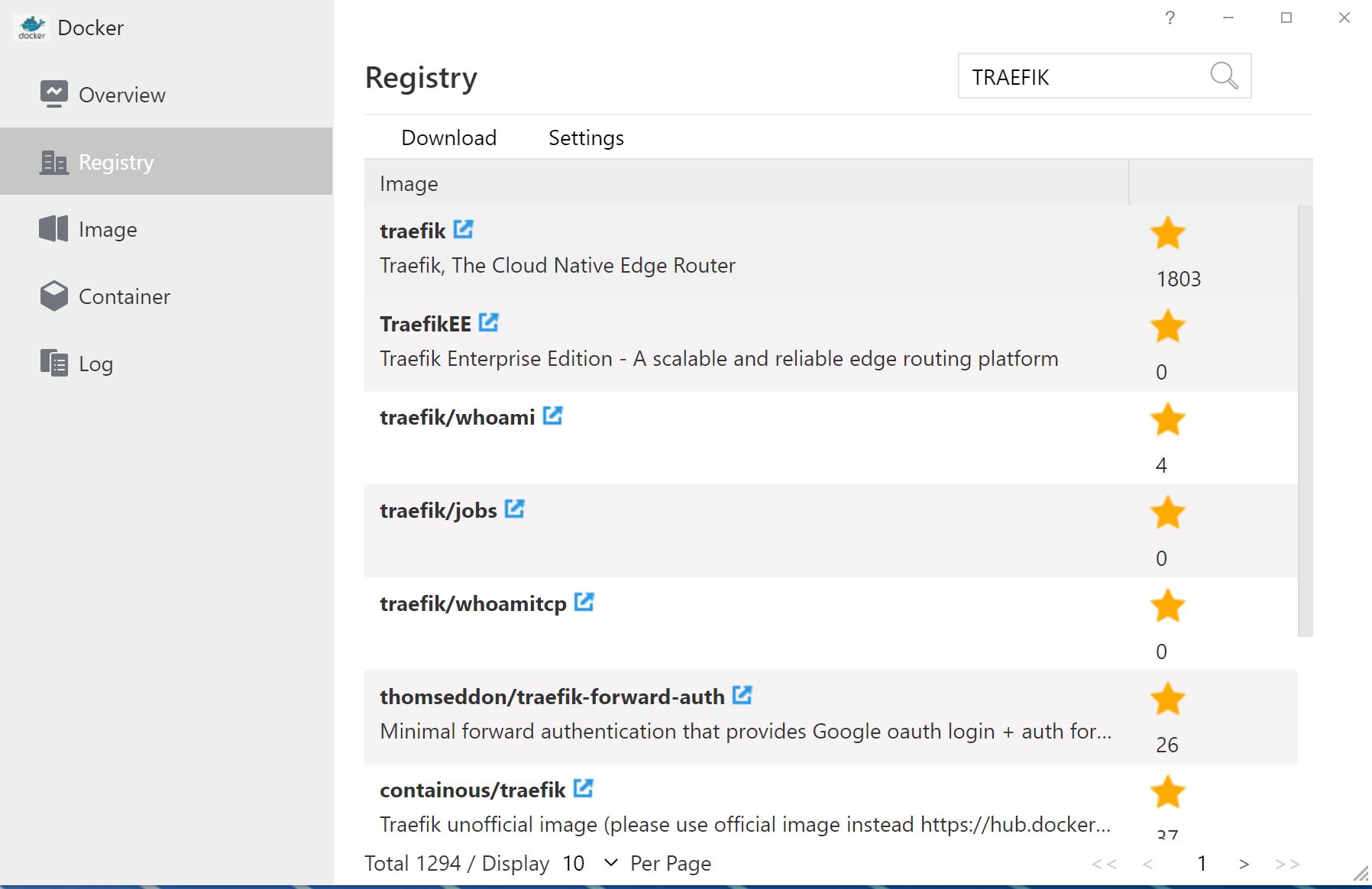
Task: Click the 26 star count
Action: click(1167, 745)
